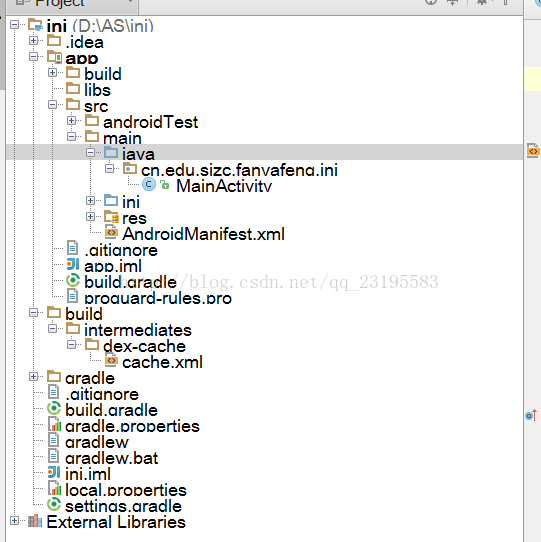Image resolution: width=541 pixels, height=542 pixels.
Task: Click the cache.xml file icon
Action: 111,360
